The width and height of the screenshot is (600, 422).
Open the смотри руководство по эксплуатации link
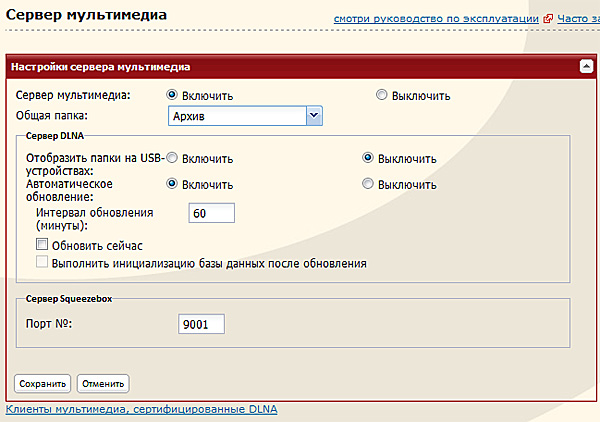coord(437,18)
